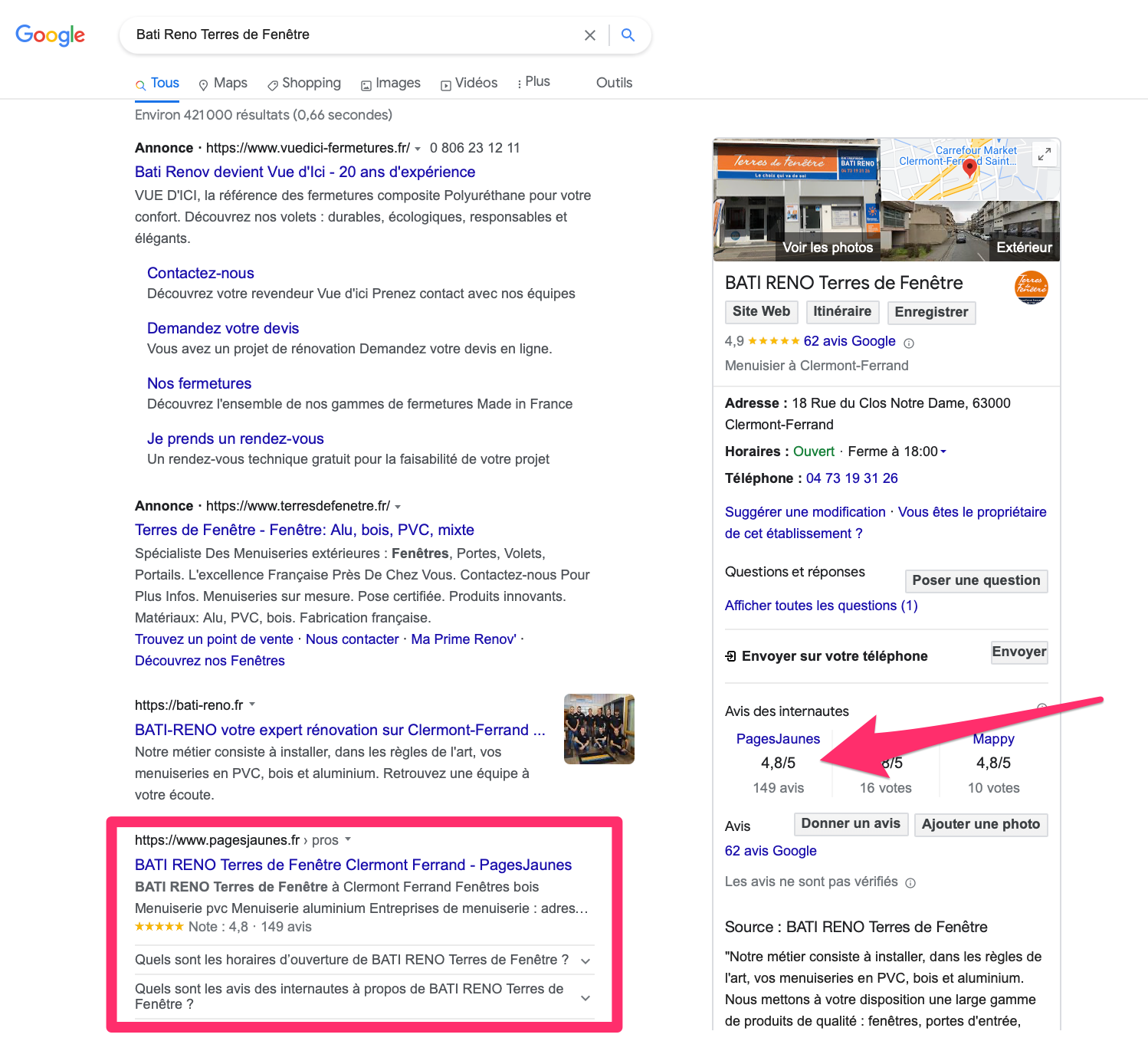Open the info icon next to 62 avis Google
Image resolution: width=1148 pixels, height=1064 pixels.
tap(909, 343)
